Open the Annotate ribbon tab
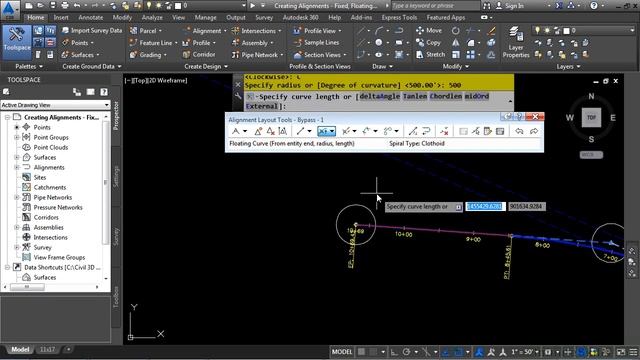 [91, 18]
